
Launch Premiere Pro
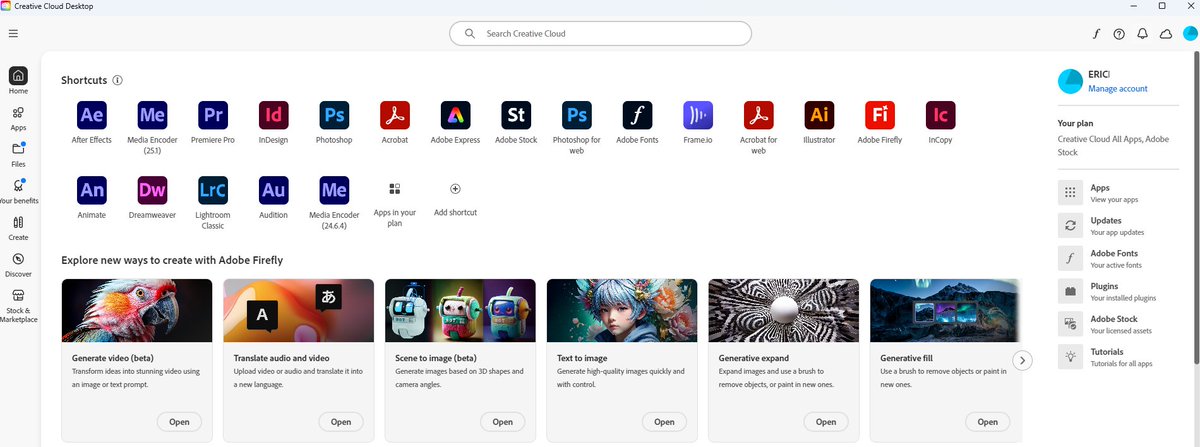[213, 115]
